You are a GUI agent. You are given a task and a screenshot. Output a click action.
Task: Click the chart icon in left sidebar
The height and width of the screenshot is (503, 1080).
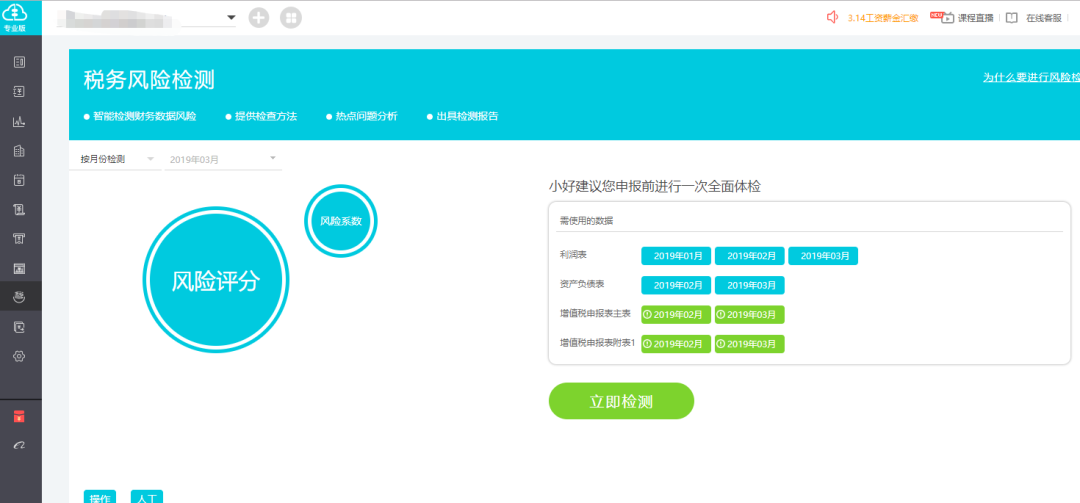pyautogui.click(x=19, y=122)
